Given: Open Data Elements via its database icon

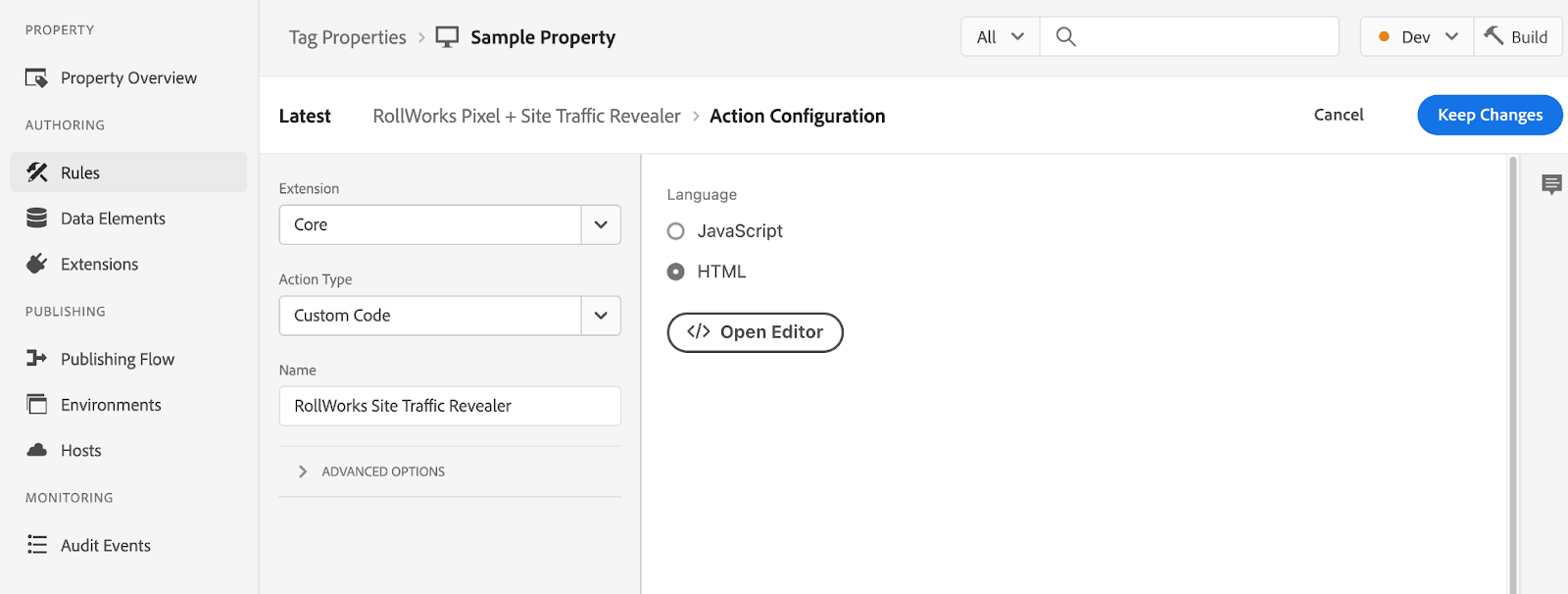Looking at the screenshot, I should (x=37, y=219).
